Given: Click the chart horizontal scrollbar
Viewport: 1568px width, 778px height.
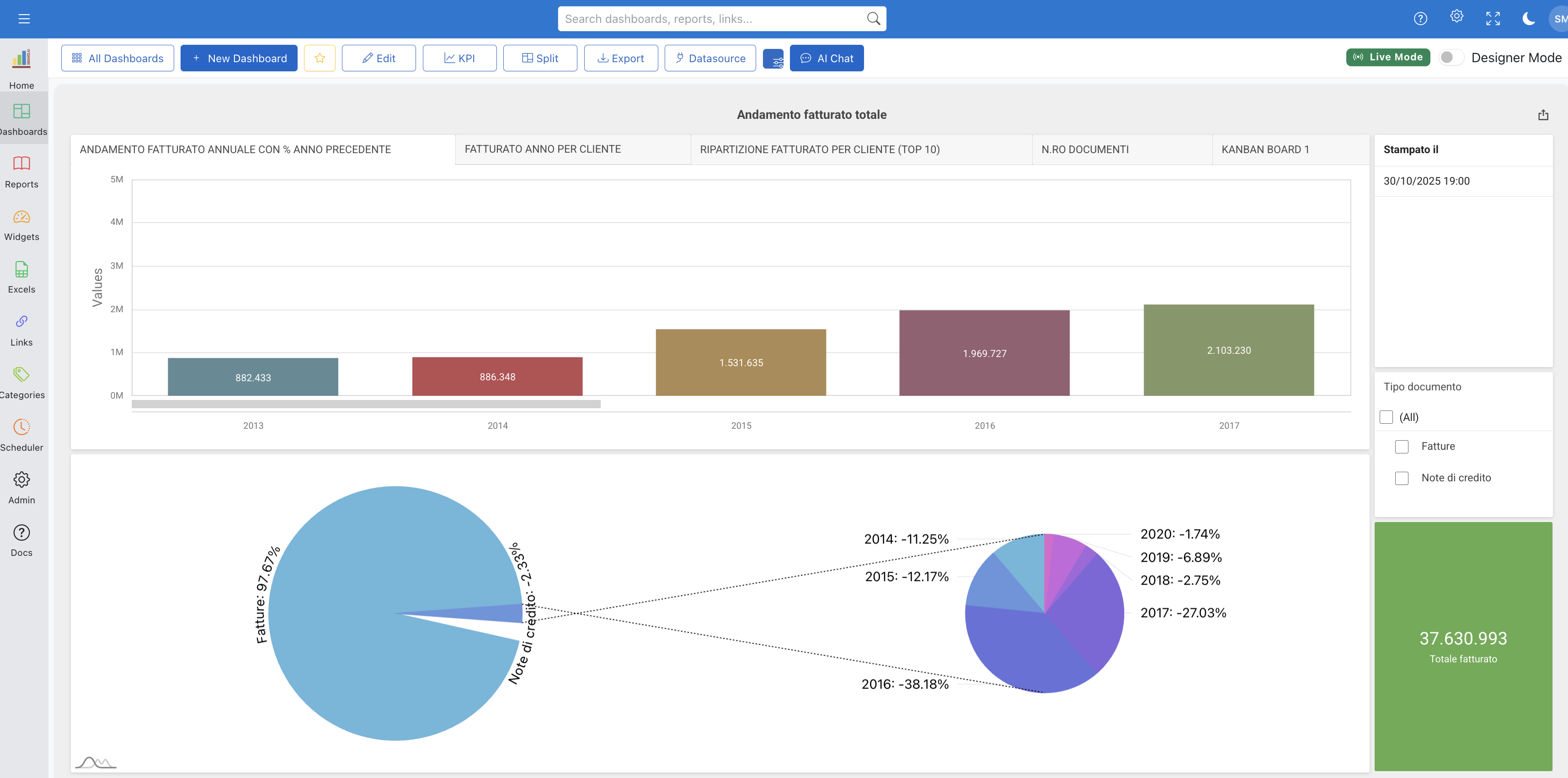Looking at the screenshot, I should pyautogui.click(x=366, y=404).
